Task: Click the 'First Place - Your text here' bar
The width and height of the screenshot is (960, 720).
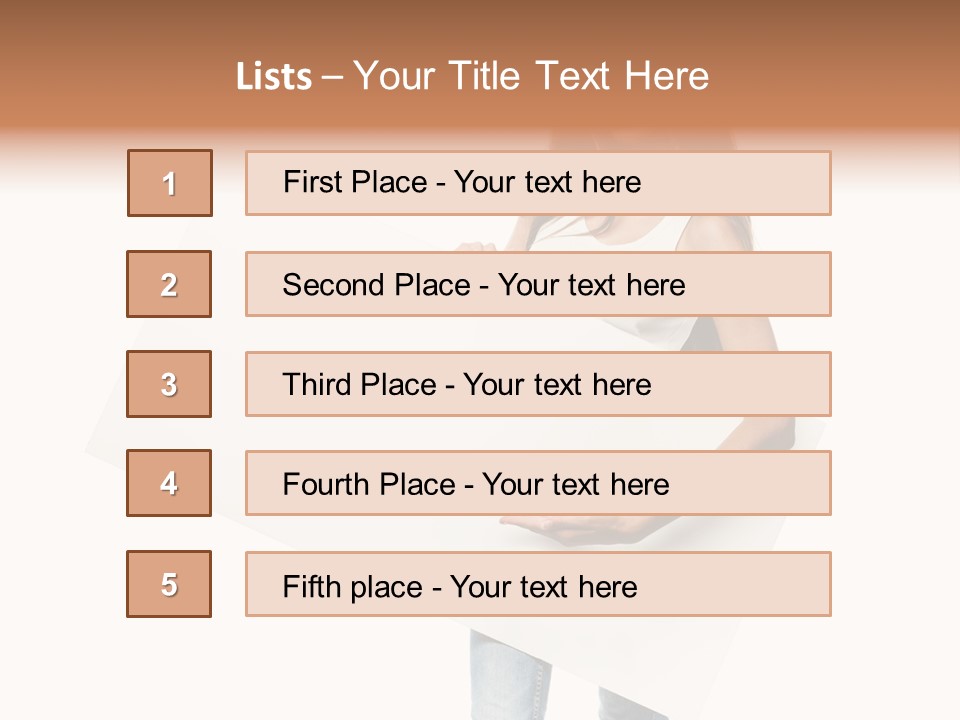Action: pos(538,183)
